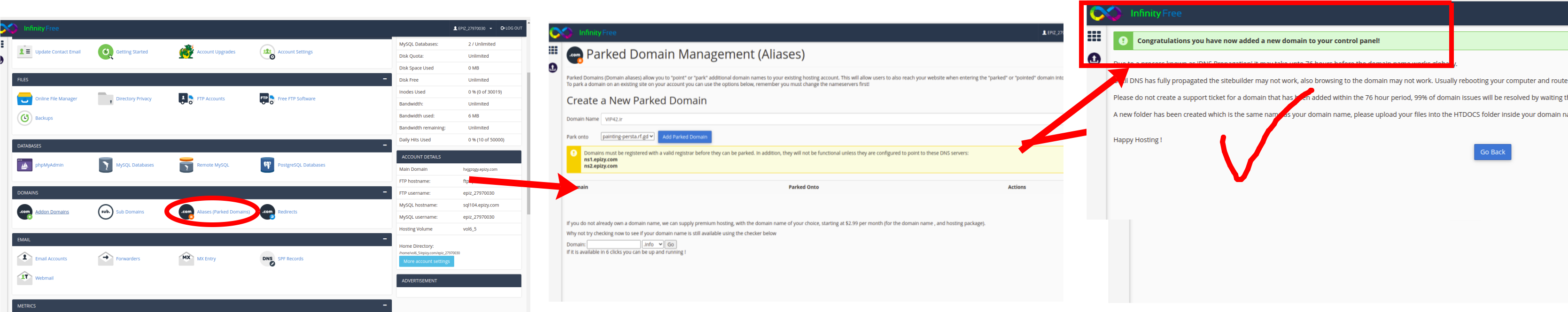This screenshot has height=312, width=1568.
Task: Collapse the DOMAINS section
Action: (385, 192)
